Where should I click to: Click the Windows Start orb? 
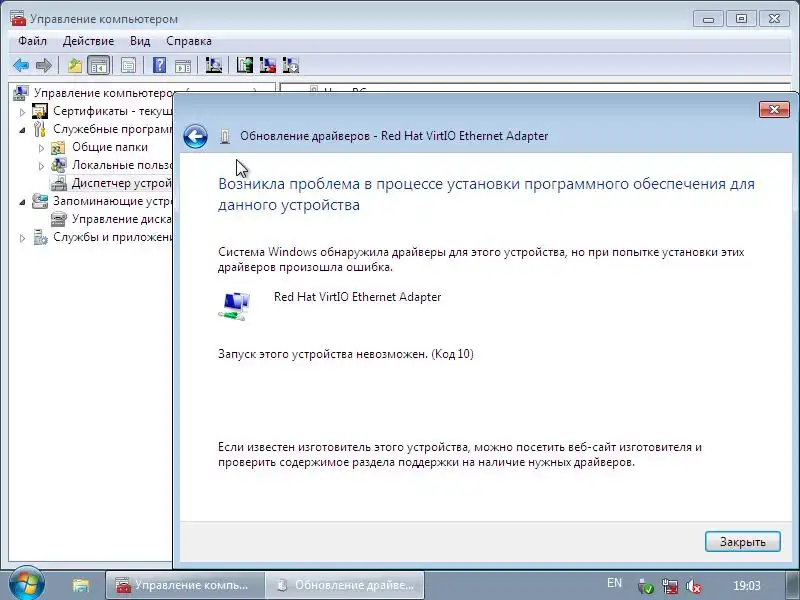click(26, 584)
